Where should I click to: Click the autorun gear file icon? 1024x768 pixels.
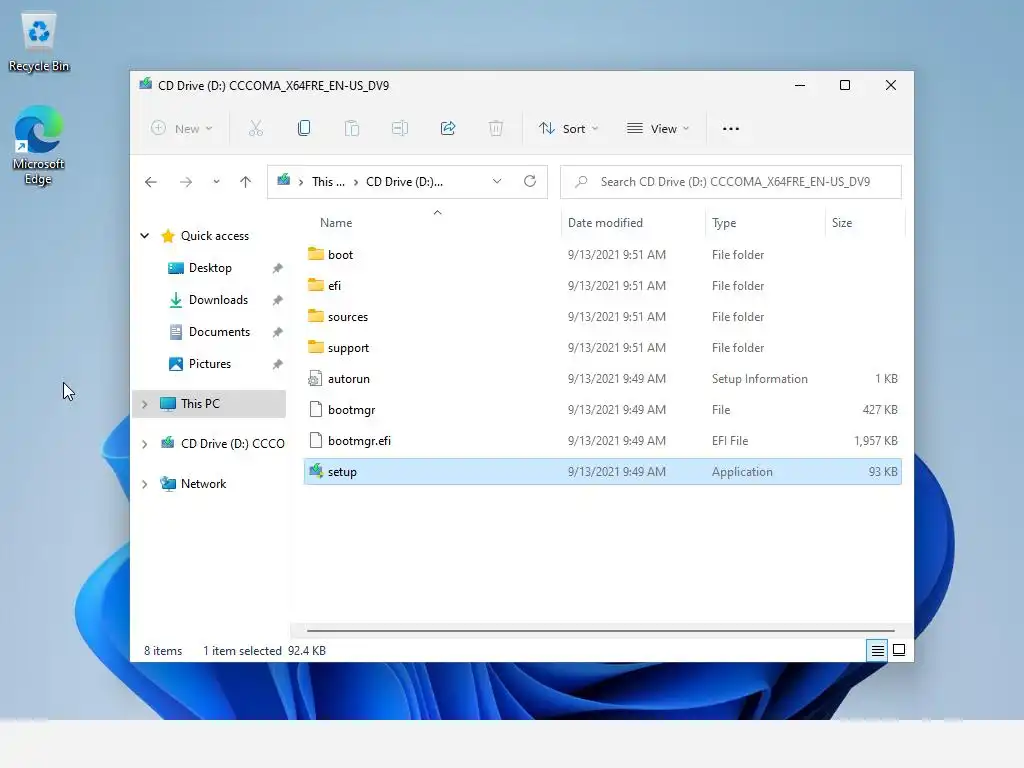(x=316, y=378)
